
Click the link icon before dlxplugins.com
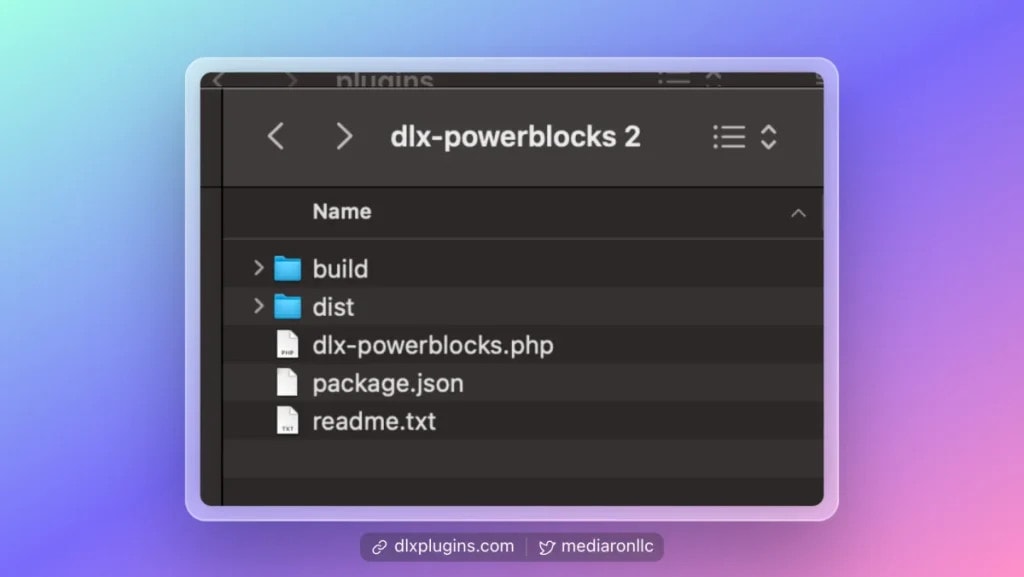[x=378, y=547]
